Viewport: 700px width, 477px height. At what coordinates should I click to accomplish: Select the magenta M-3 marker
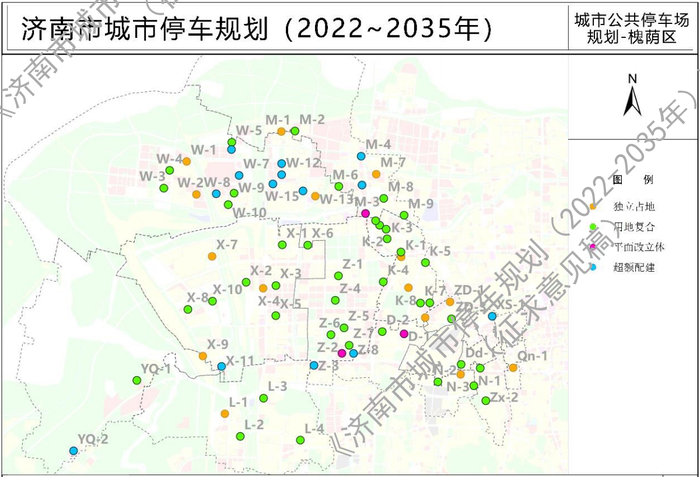tap(365, 213)
